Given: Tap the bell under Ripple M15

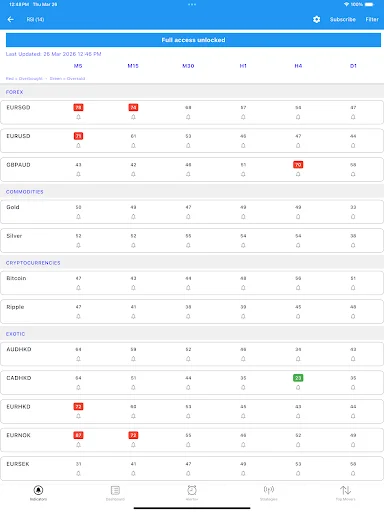Looking at the screenshot, I should coord(133,316).
